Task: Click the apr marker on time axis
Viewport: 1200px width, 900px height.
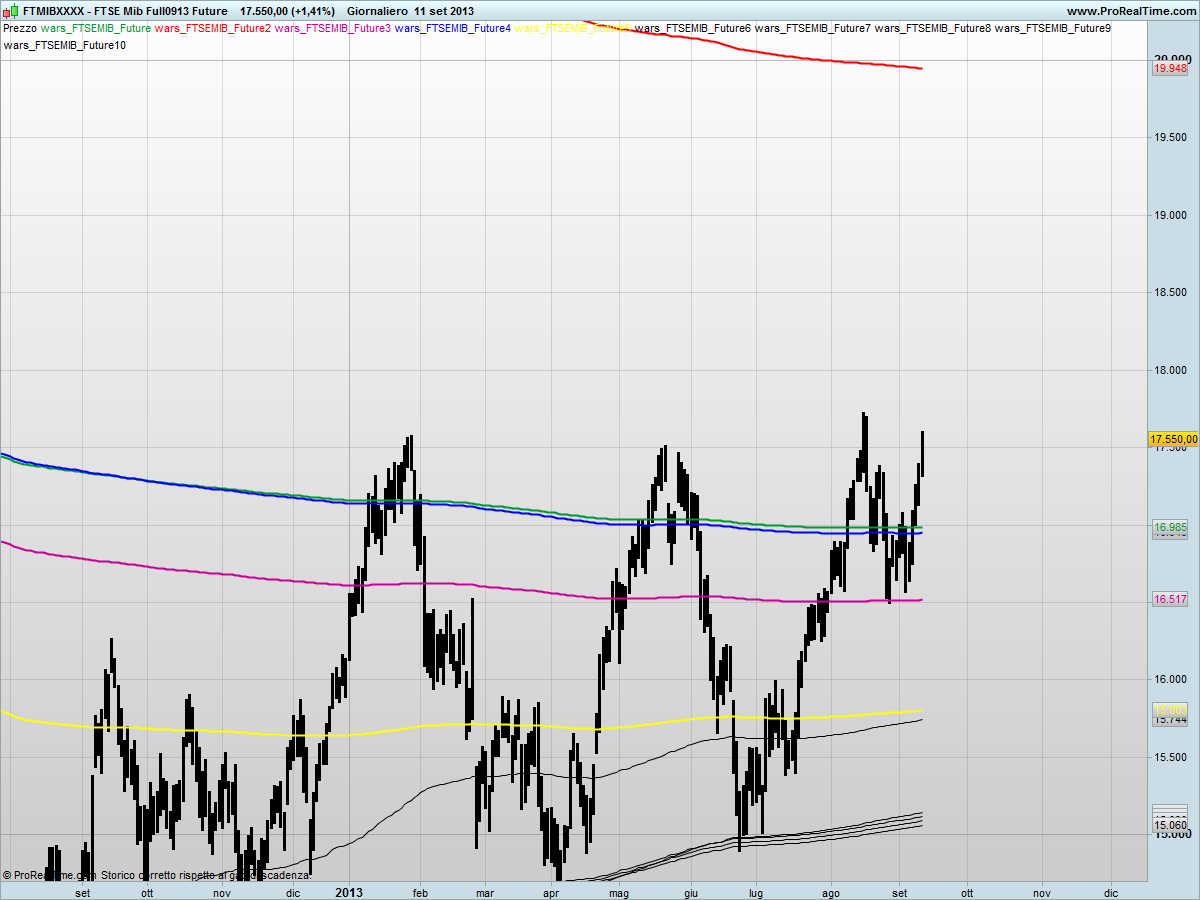Action: click(550, 892)
